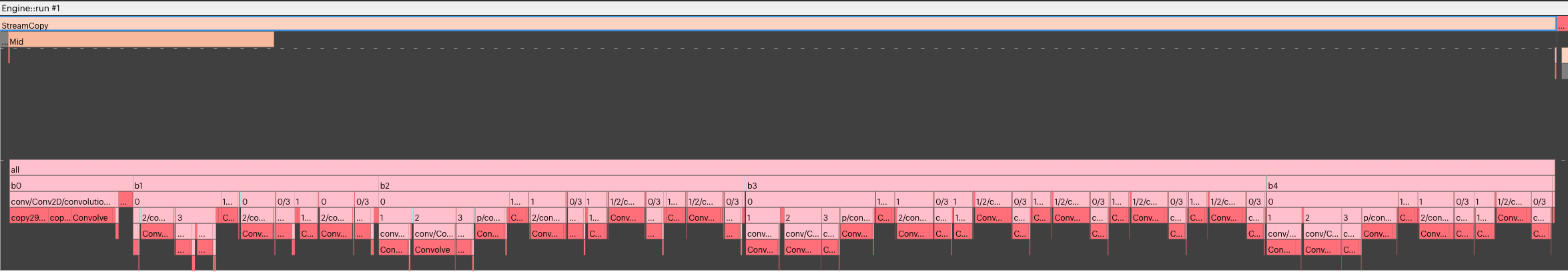Screen dimensions: 1568x272
Task: Select the Engine::run #1 header bar
Action: pyautogui.click(x=784, y=8)
